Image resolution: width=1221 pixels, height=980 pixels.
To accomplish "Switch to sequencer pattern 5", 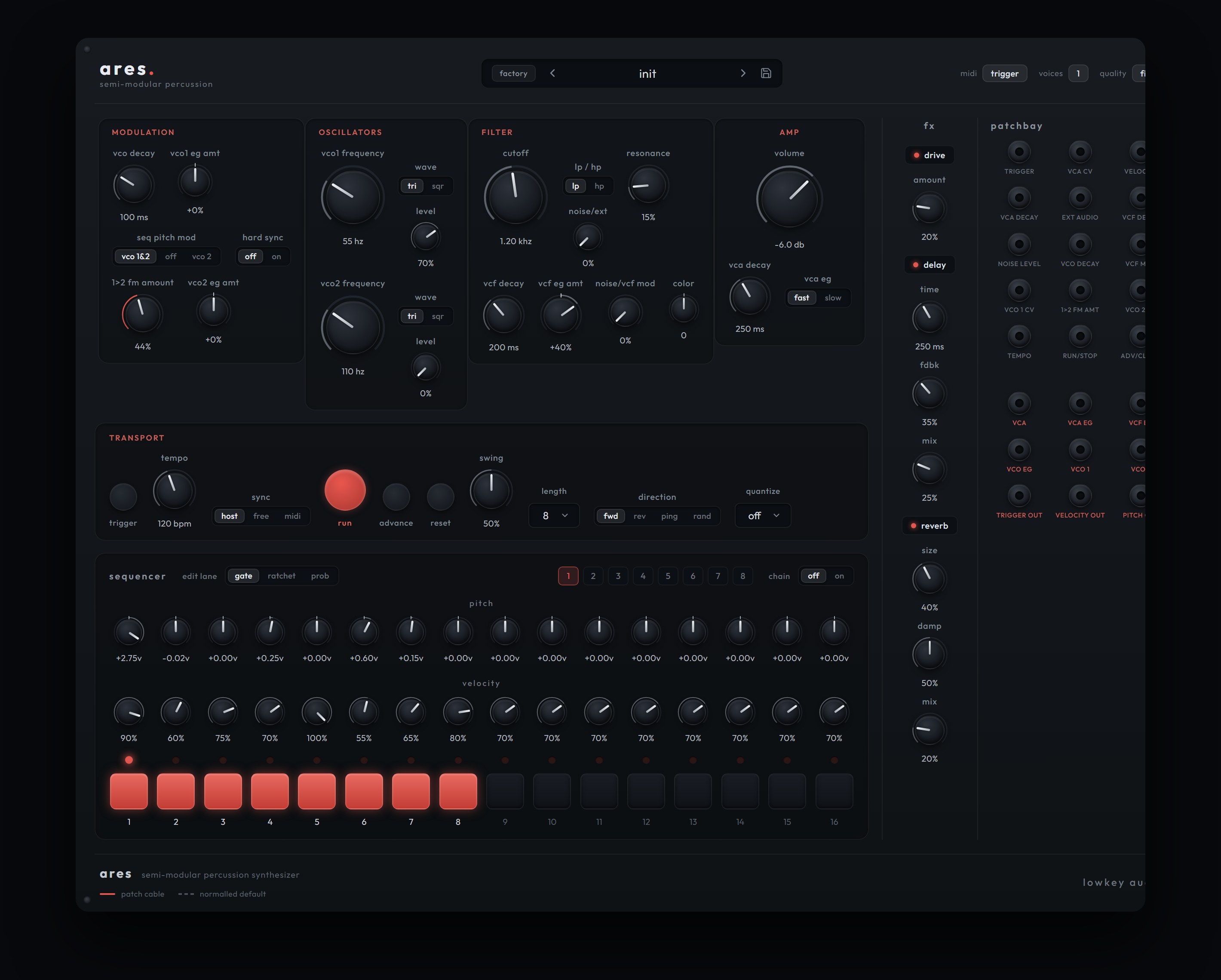I will [668, 576].
